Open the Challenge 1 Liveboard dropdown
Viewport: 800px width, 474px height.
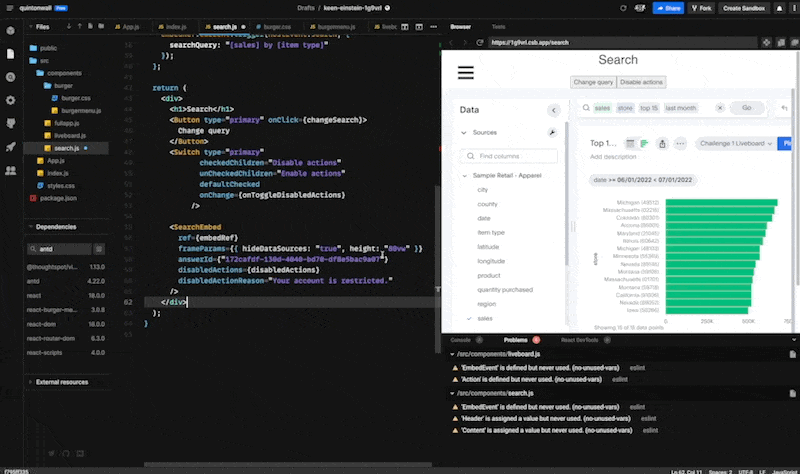[x=736, y=144]
